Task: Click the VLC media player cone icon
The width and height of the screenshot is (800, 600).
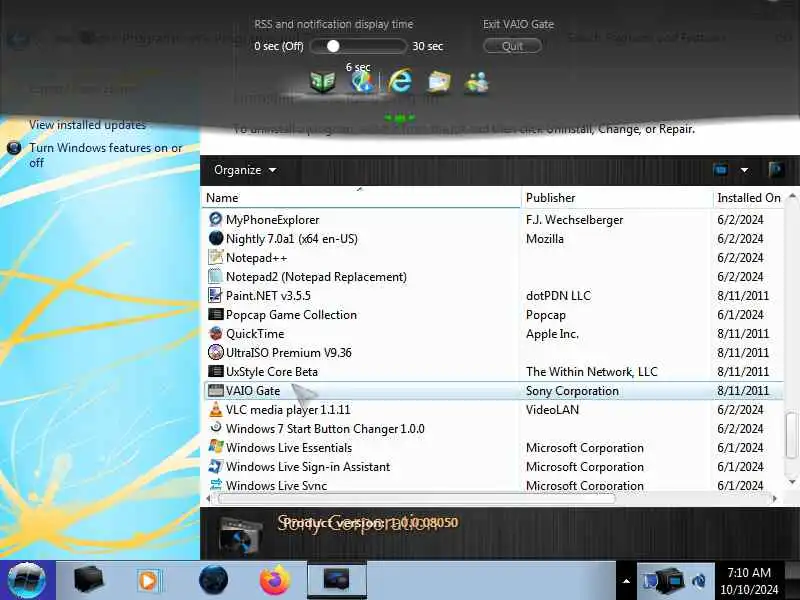Action: point(216,409)
